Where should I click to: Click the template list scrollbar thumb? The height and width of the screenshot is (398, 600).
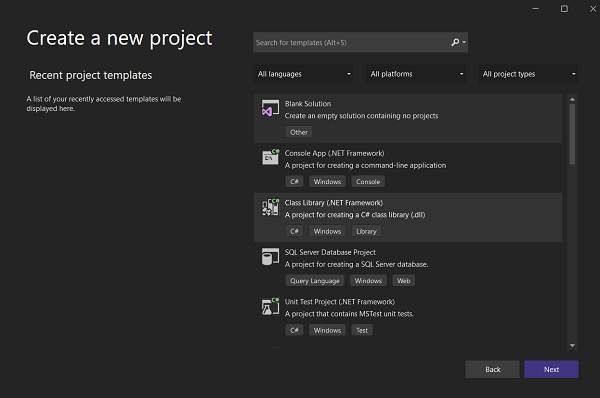click(x=572, y=134)
